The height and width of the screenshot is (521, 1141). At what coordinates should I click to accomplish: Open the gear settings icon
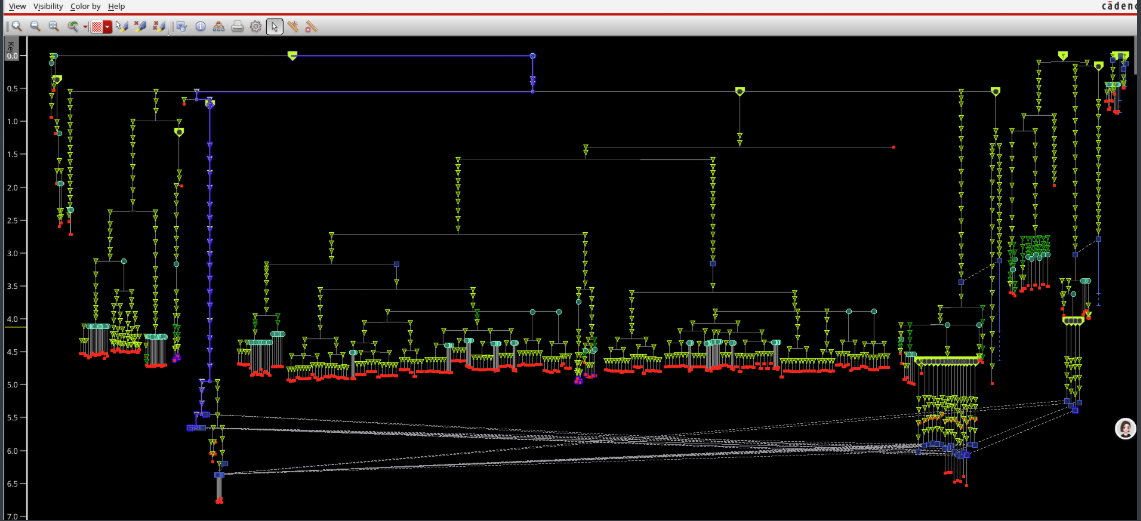pyautogui.click(x=255, y=26)
